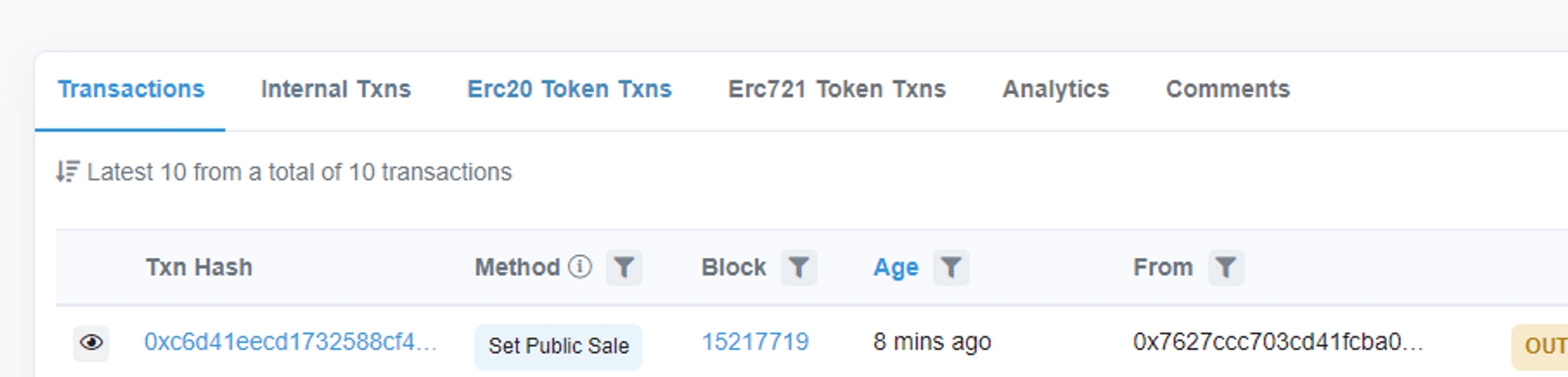Go to the Analytics tab
1568x377 pixels.
click(x=1055, y=89)
